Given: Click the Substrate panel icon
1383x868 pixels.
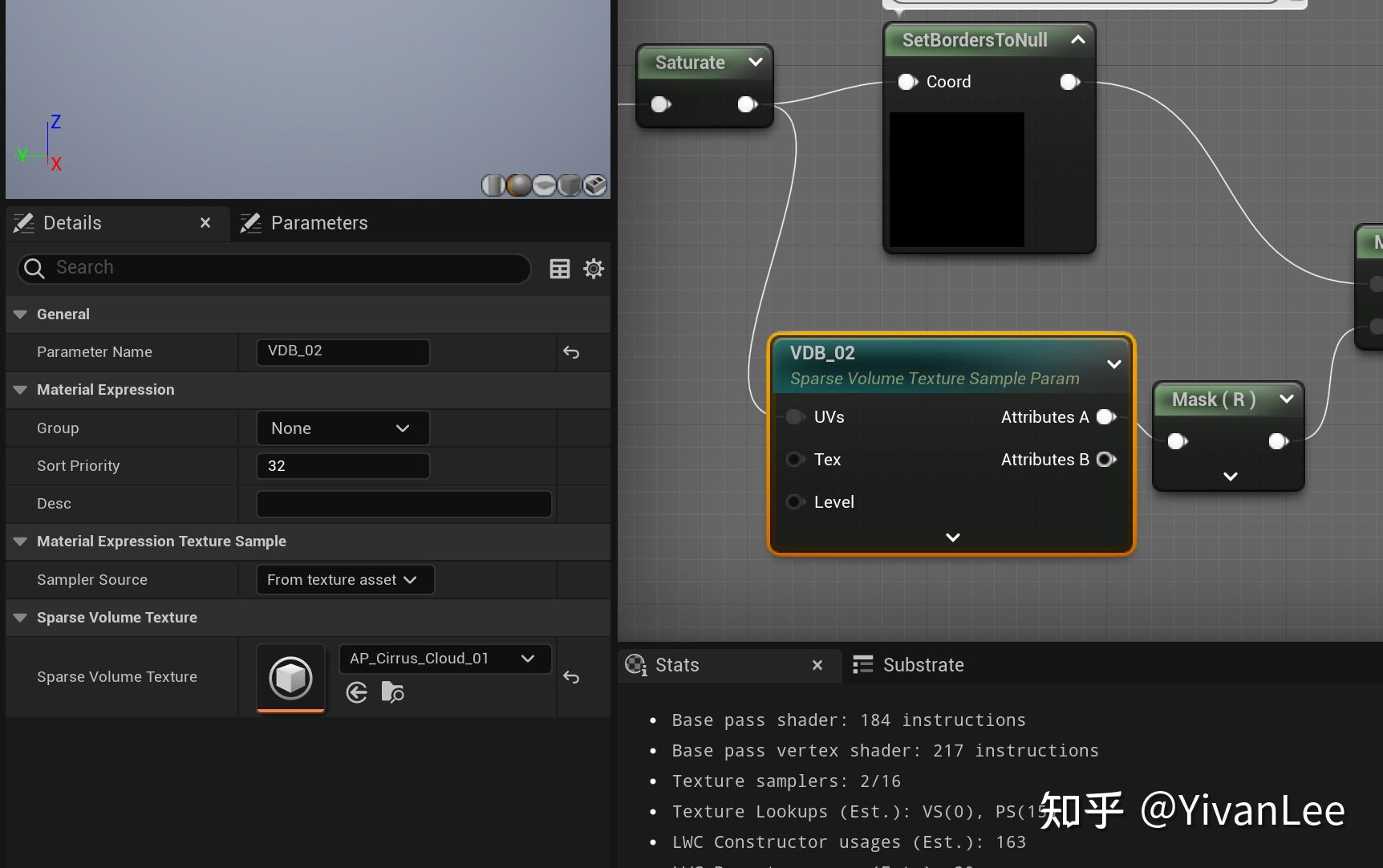Looking at the screenshot, I should pos(863,664).
